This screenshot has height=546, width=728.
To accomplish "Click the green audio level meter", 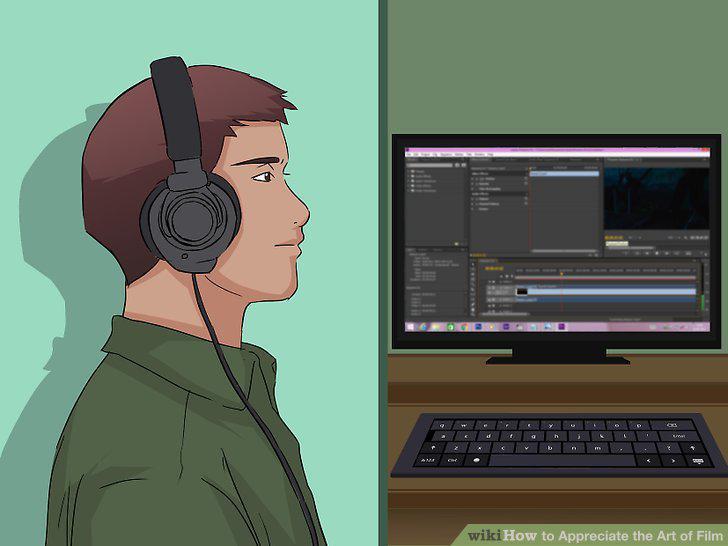I will click(x=702, y=302).
